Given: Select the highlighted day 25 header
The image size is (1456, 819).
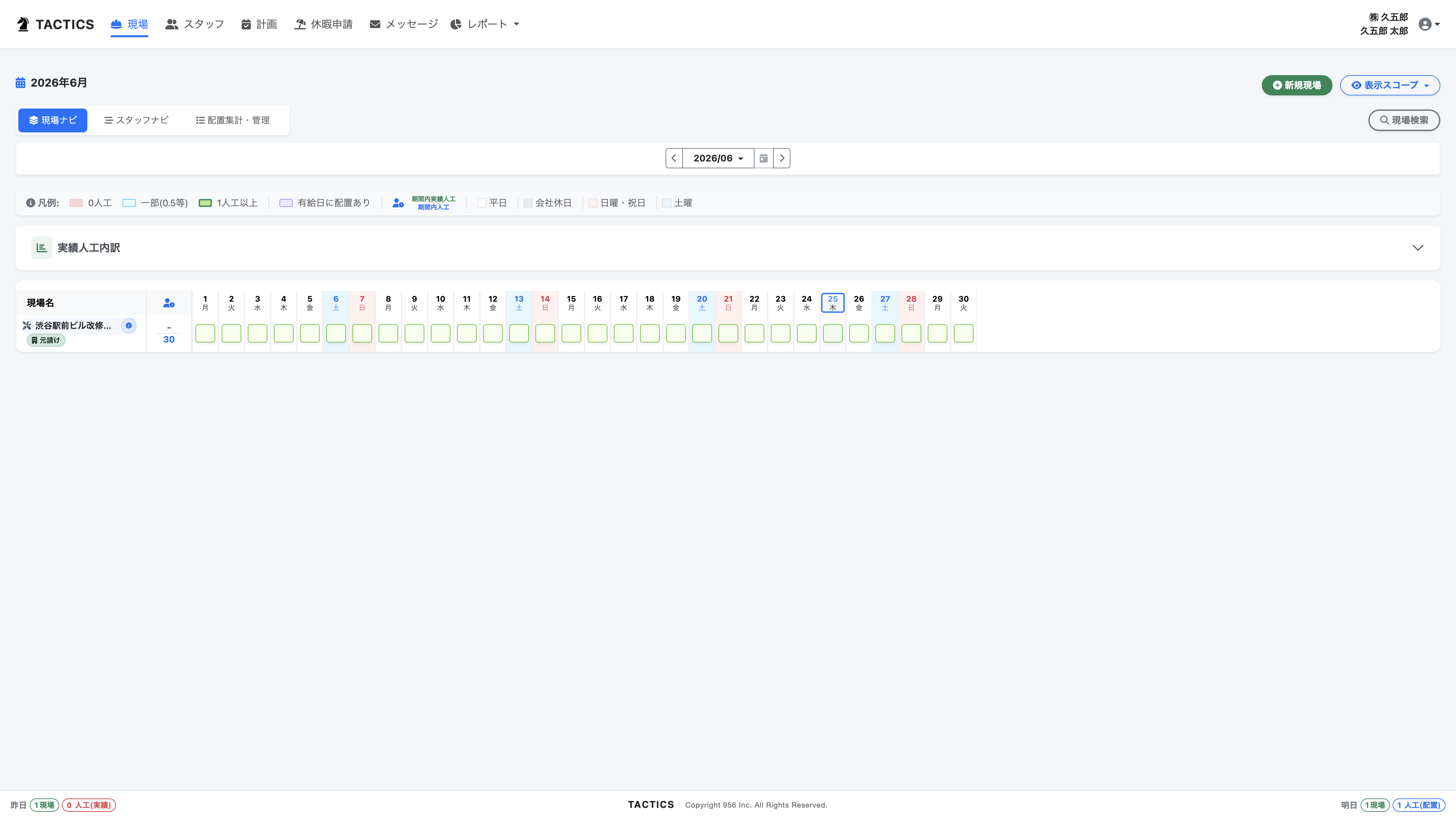Looking at the screenshot, I should 833,303.
